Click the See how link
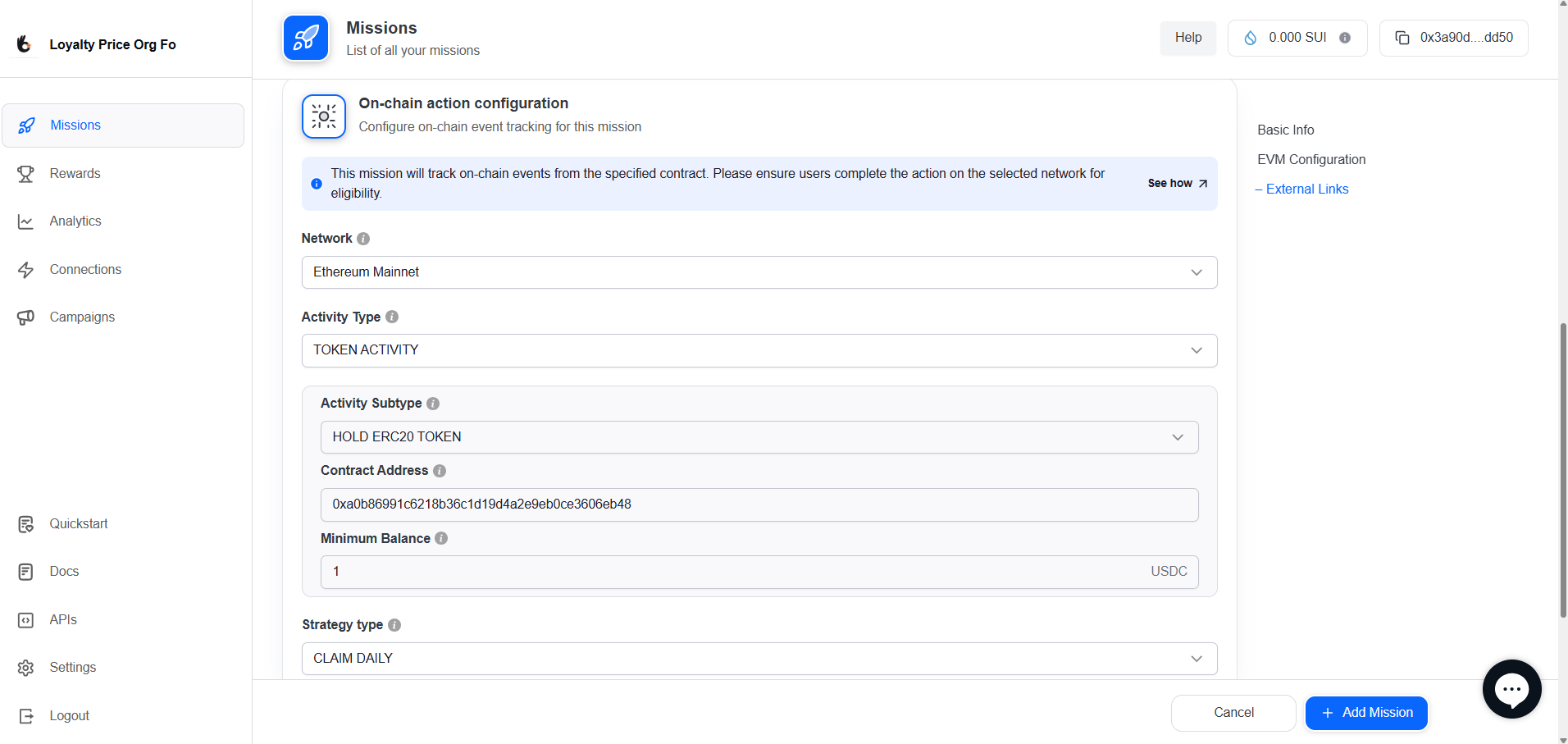This screenshot has height=744, width=1568. point(1178,184)
